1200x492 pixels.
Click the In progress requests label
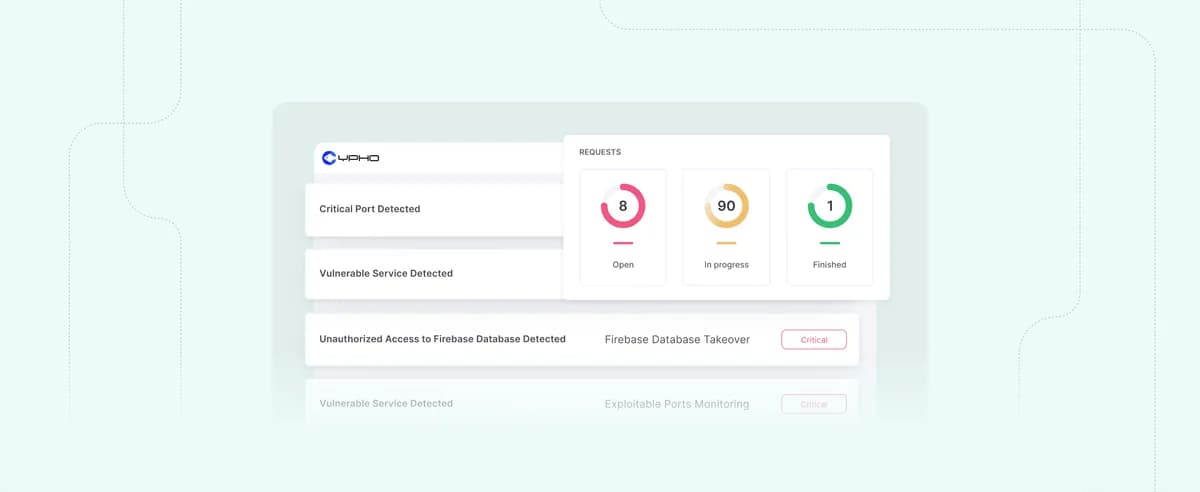click(726, 265)
